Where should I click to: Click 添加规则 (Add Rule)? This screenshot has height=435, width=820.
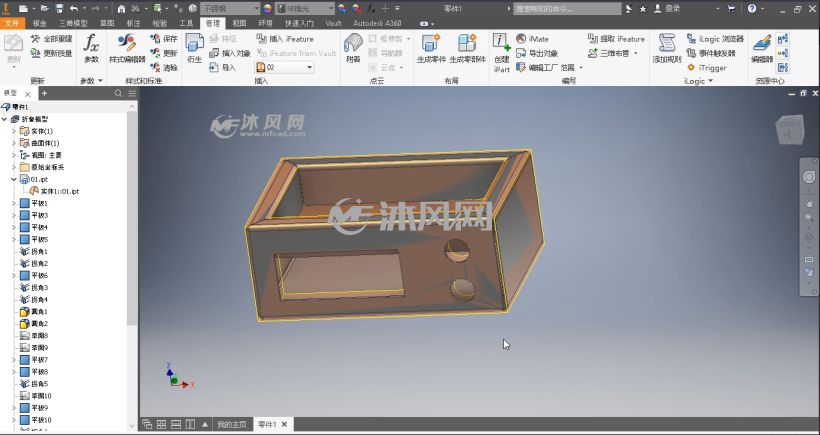pyautogui.click(x=667, y=48)
